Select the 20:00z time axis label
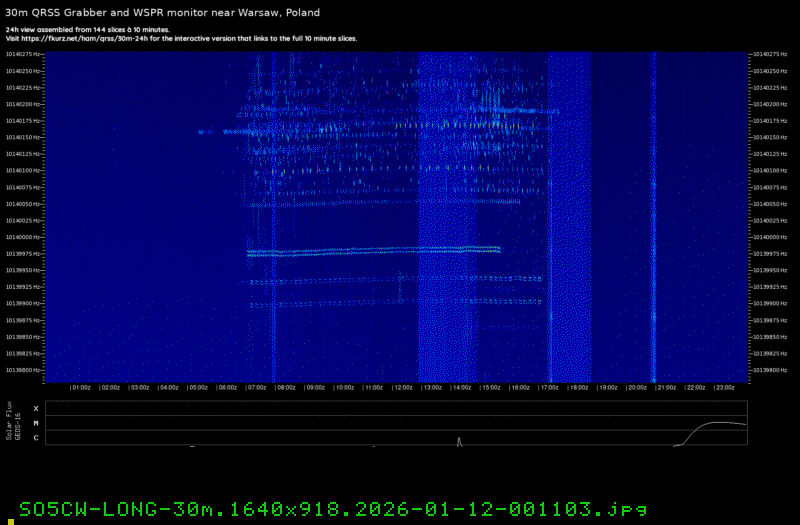 click(637, 388)
